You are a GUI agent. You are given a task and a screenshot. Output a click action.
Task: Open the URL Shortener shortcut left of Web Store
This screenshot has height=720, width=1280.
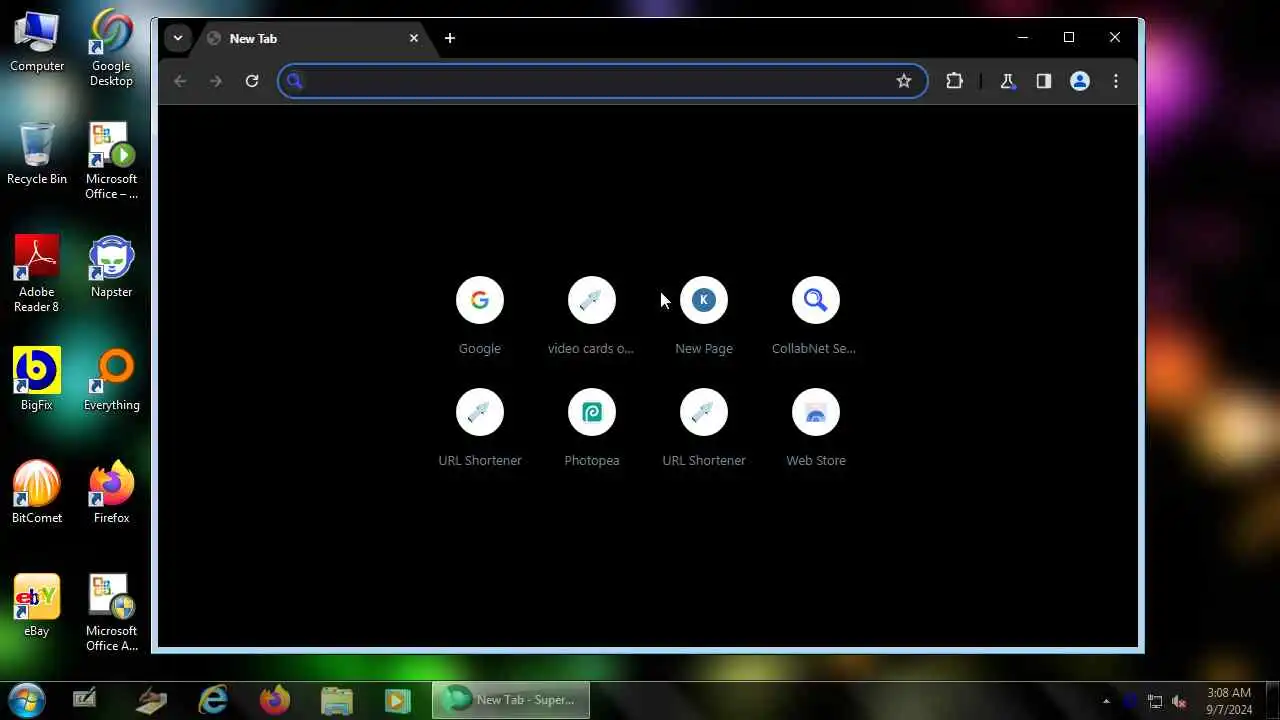tap(704, 428)
